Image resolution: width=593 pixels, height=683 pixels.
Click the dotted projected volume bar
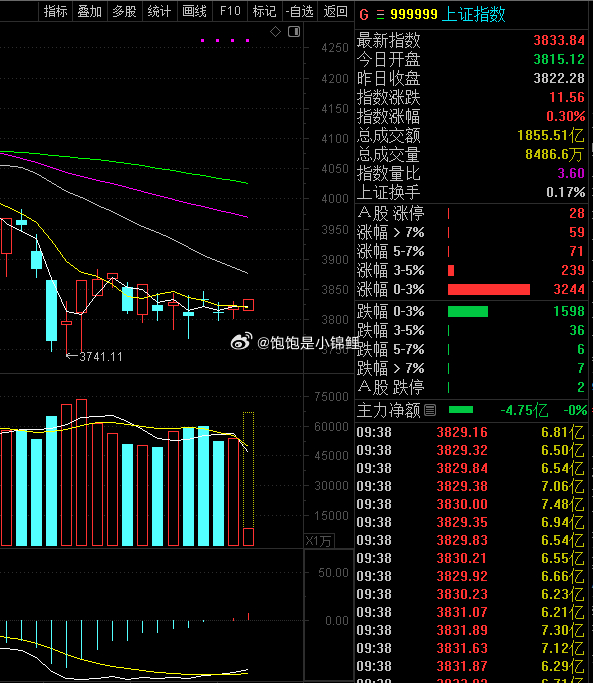click(x=248, y=470)
